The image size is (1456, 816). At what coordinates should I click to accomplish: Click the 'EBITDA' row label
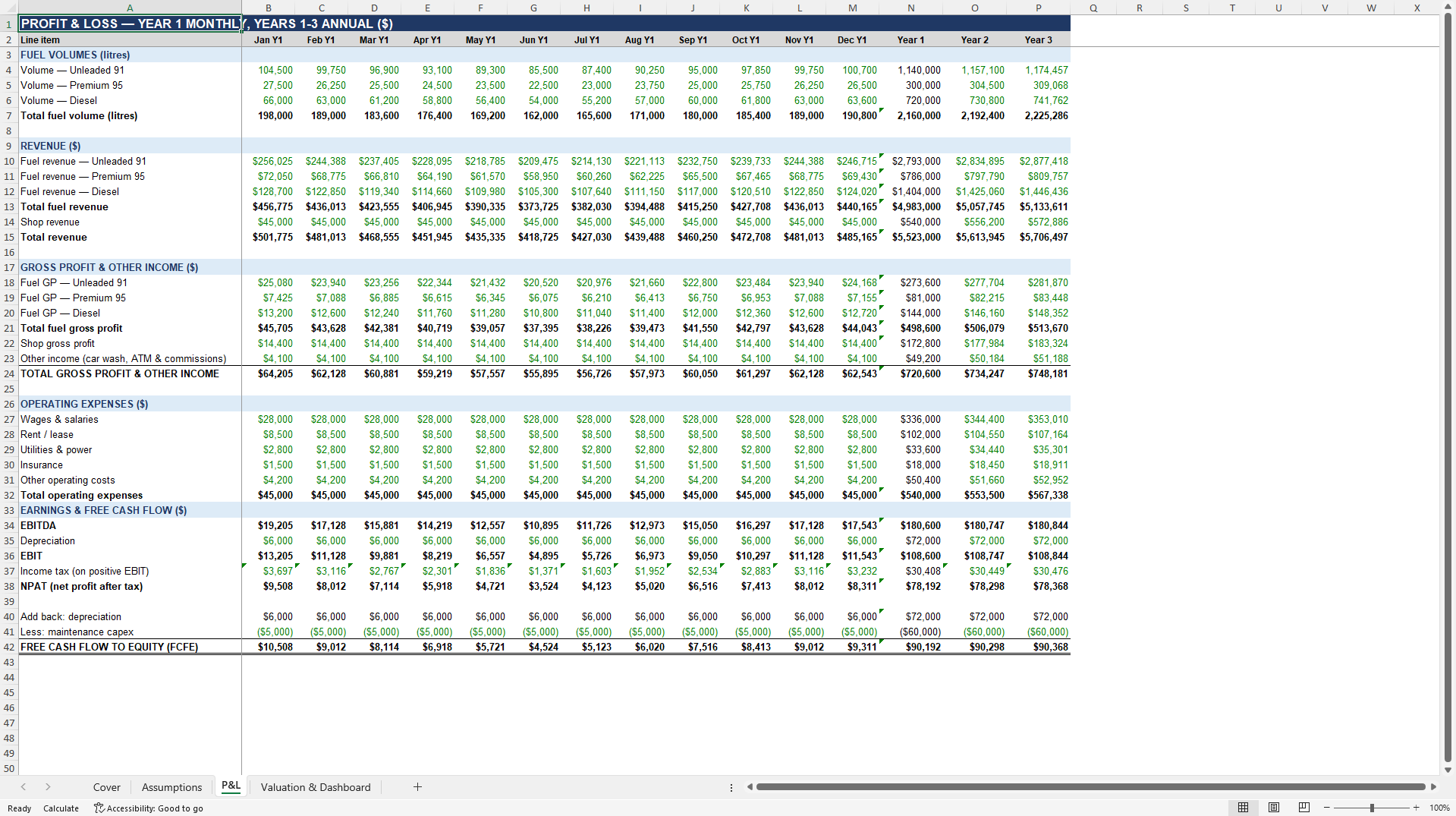[x=38, y=525]
